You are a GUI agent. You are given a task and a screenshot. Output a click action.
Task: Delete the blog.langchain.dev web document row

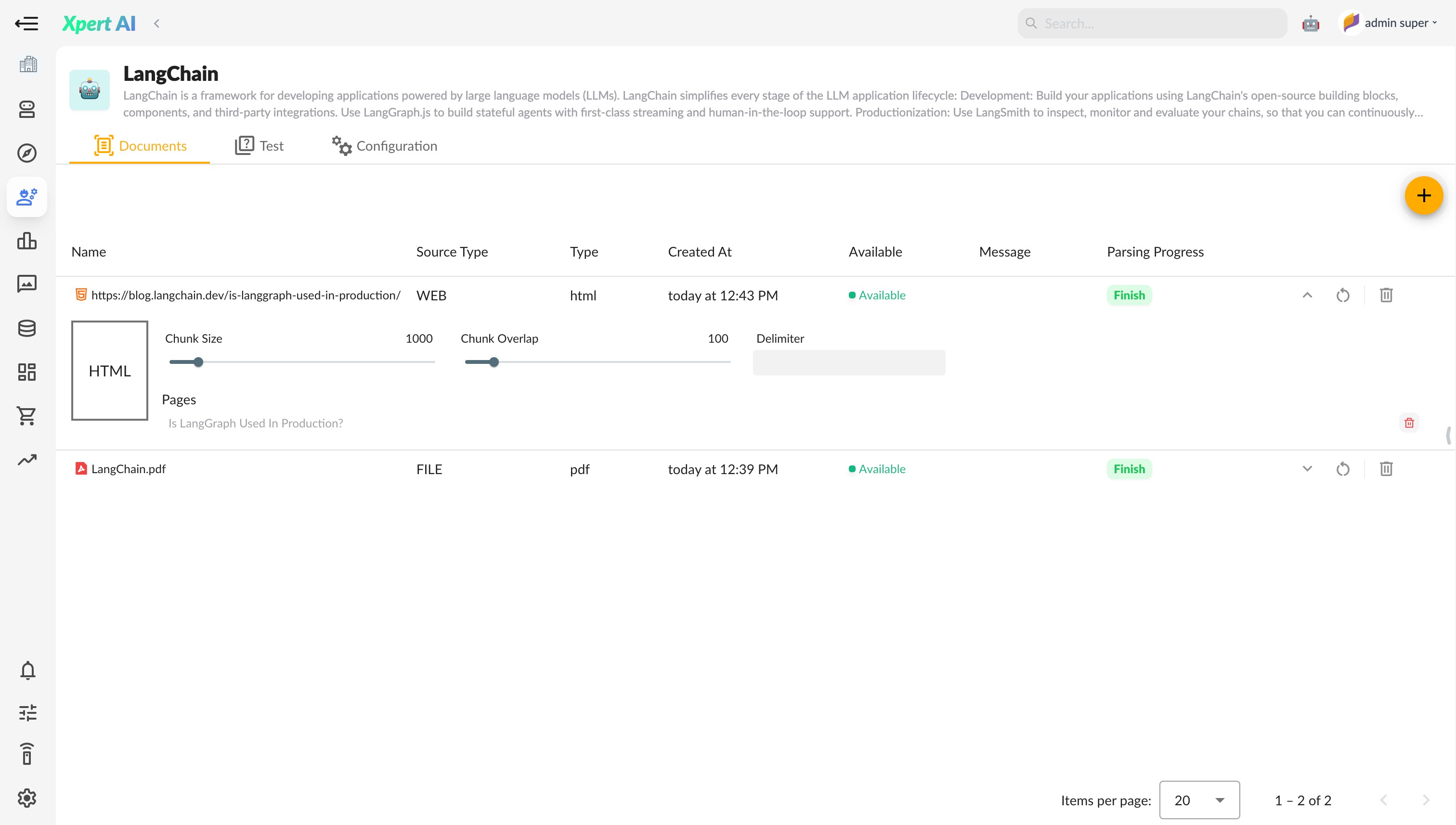point(1386,295)
